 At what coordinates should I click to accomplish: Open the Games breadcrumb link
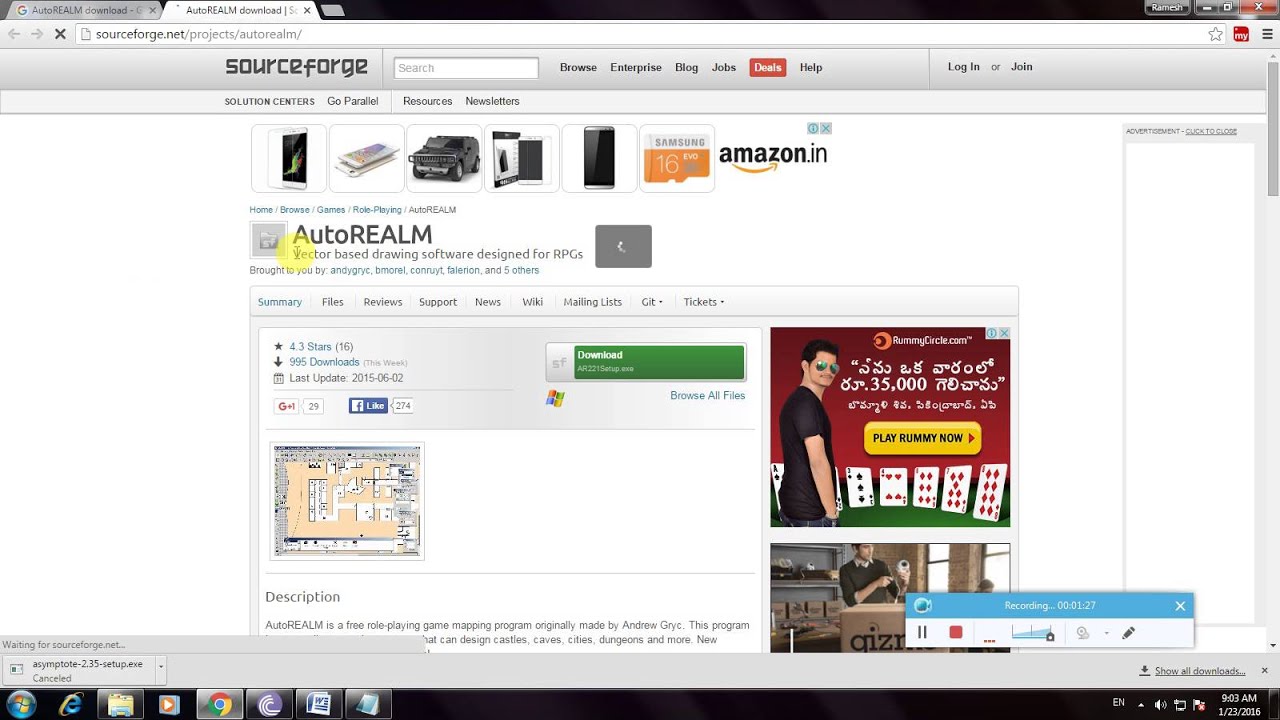pyautogui.click(x=331, y=210)
